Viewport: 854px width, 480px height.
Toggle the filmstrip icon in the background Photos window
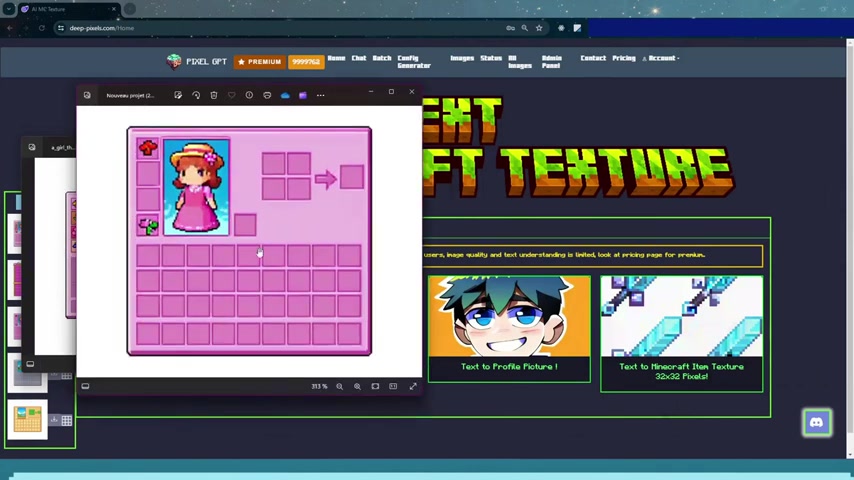point(30,364)
